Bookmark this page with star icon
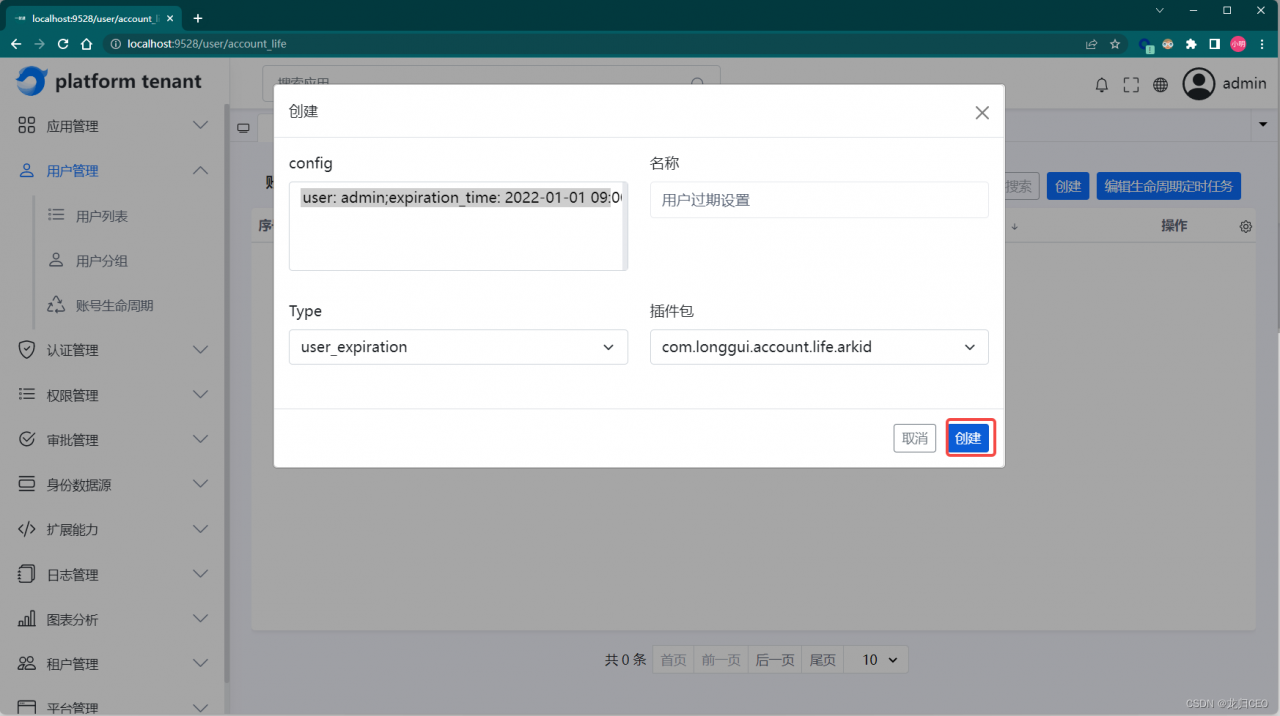This screenshot has width=1280, height=716. click(x=1115, y=44)
